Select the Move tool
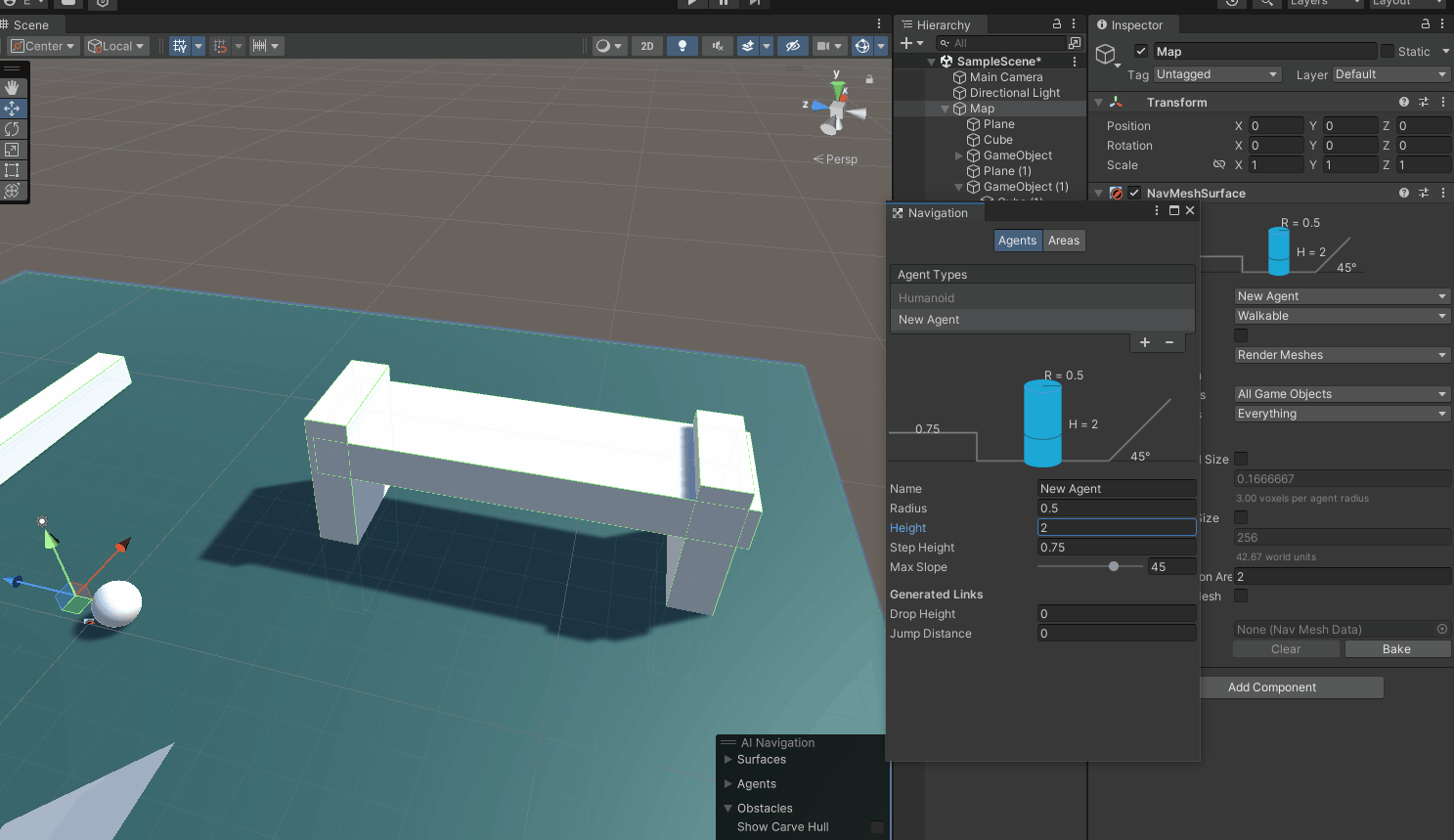The image size is (1454, 840). (x=12, y=109)
